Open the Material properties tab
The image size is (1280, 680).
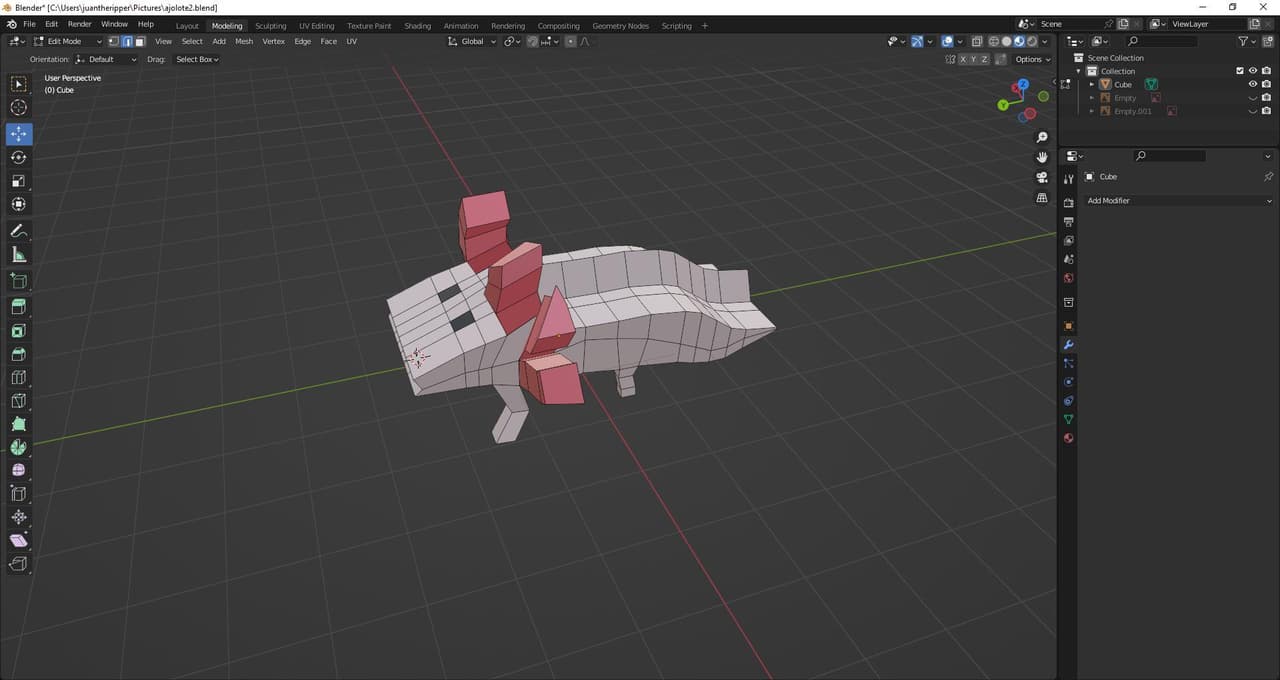[1068, 438]
